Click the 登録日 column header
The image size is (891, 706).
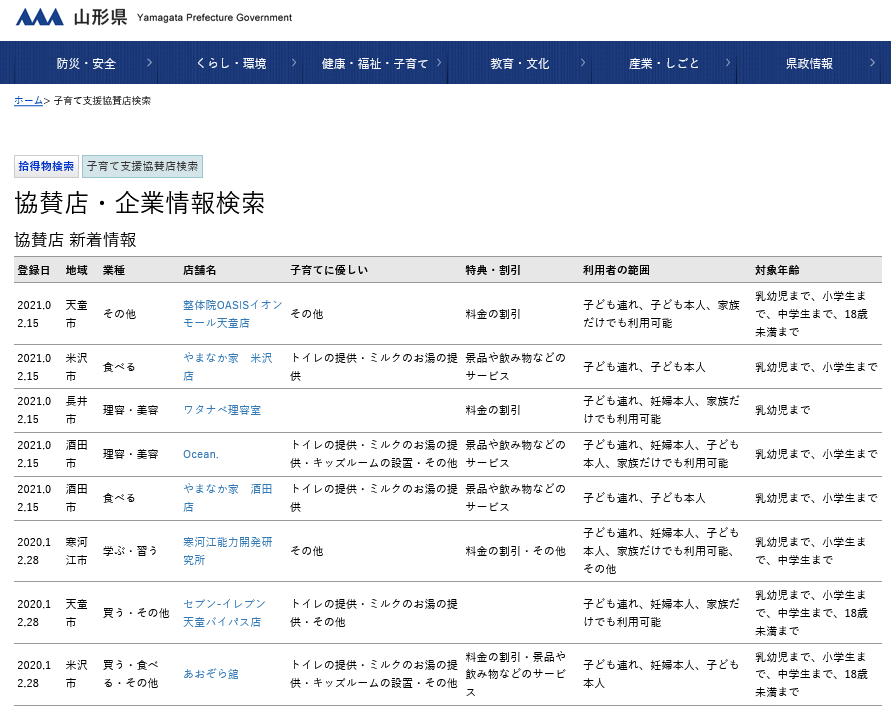[31, 269]
